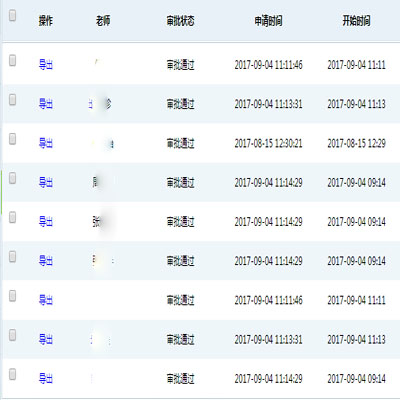Viewport: 400px width, 400px height.
Task: Click the 操作 column header
Action: point(46,21)
